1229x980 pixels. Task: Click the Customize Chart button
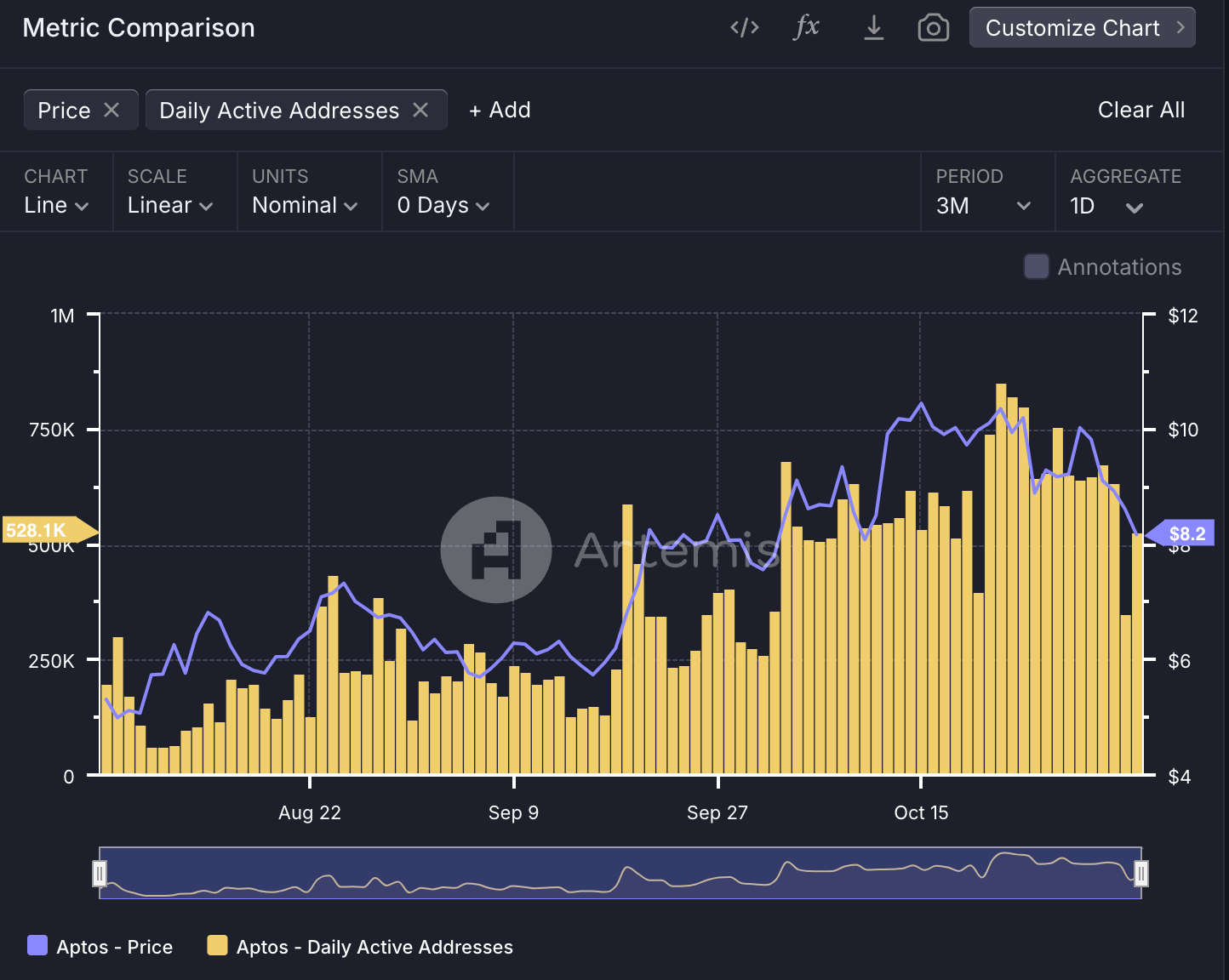1082,27
